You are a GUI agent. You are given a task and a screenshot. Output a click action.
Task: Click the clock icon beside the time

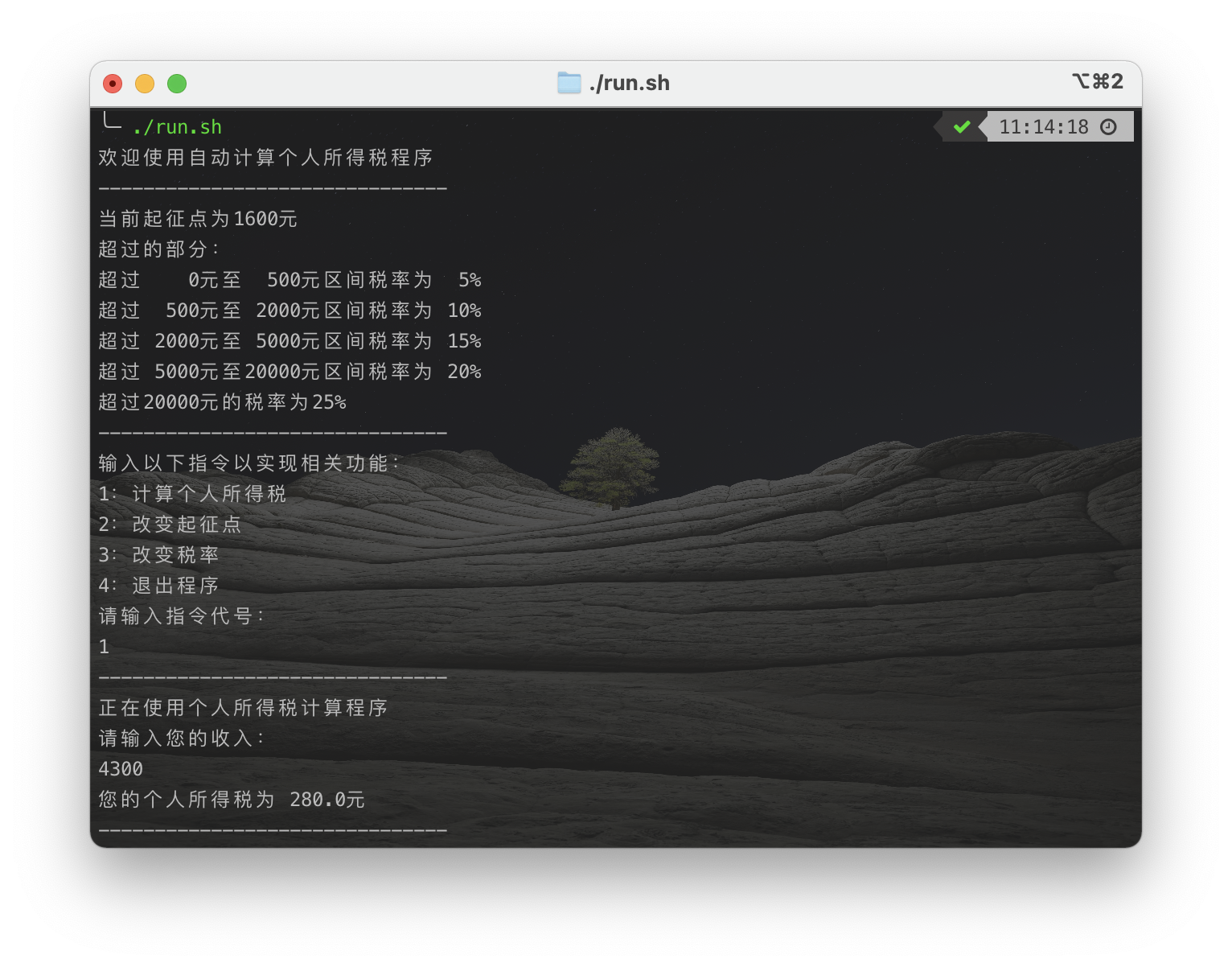(1108, 127)
